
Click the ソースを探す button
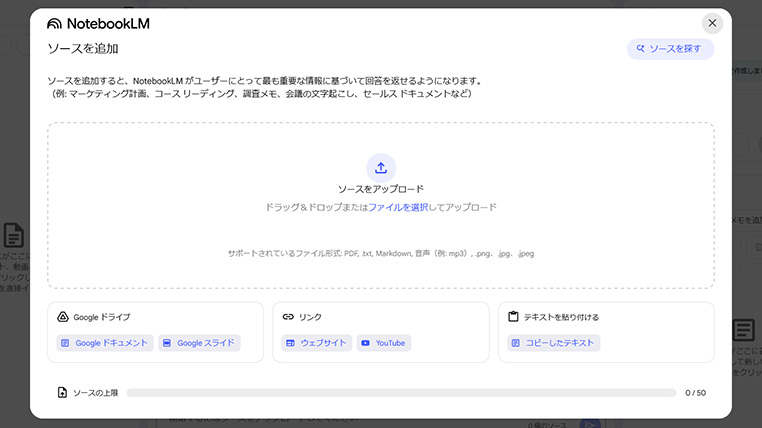click(x=670, y=49)
